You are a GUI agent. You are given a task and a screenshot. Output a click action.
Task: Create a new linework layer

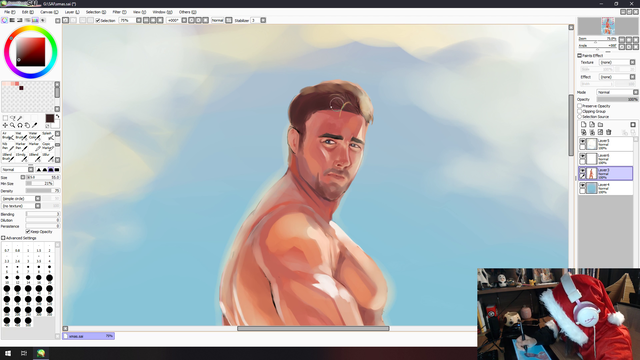[x=592, y=124]
